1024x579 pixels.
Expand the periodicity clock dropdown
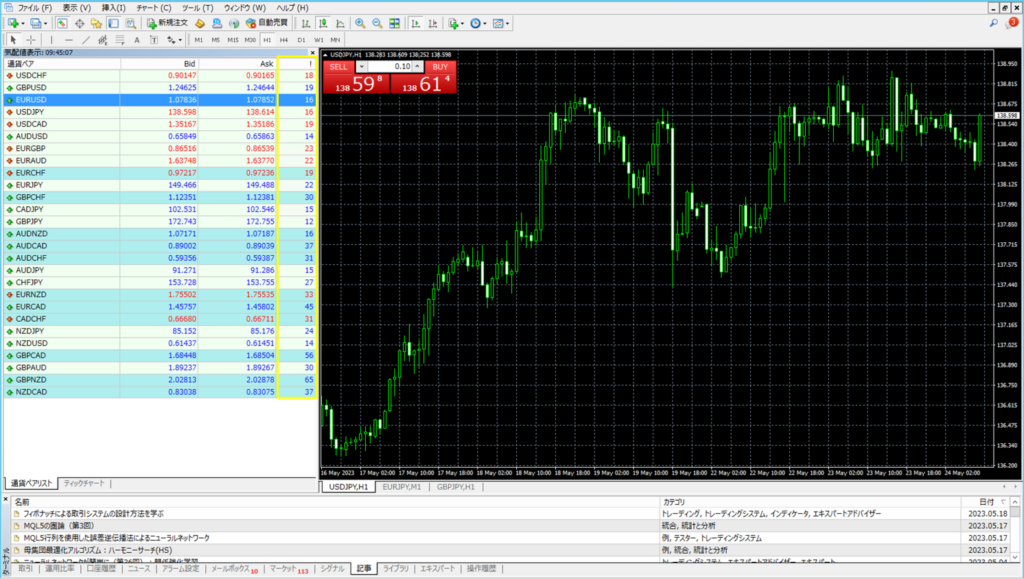click(x=486, y=23)
